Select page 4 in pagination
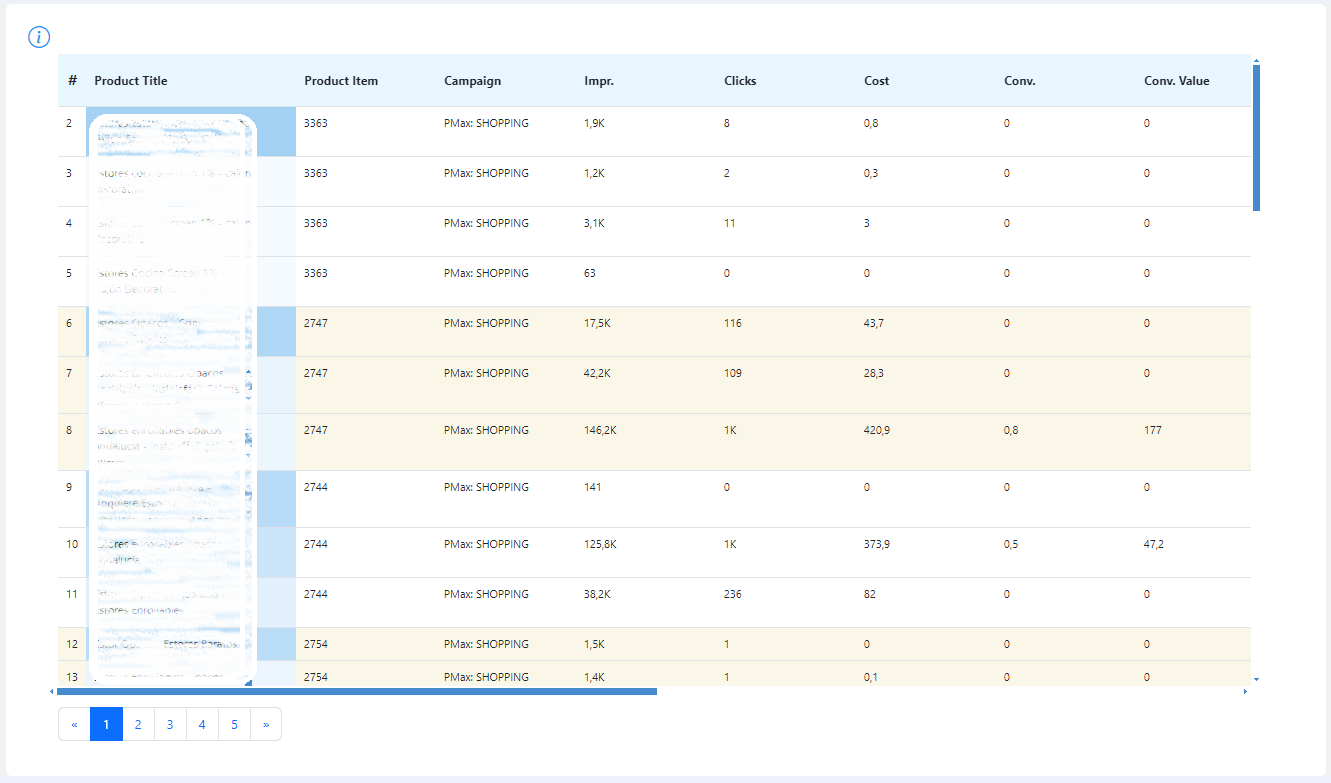Viewport: 1331px width, 783px height. [202, 724]
